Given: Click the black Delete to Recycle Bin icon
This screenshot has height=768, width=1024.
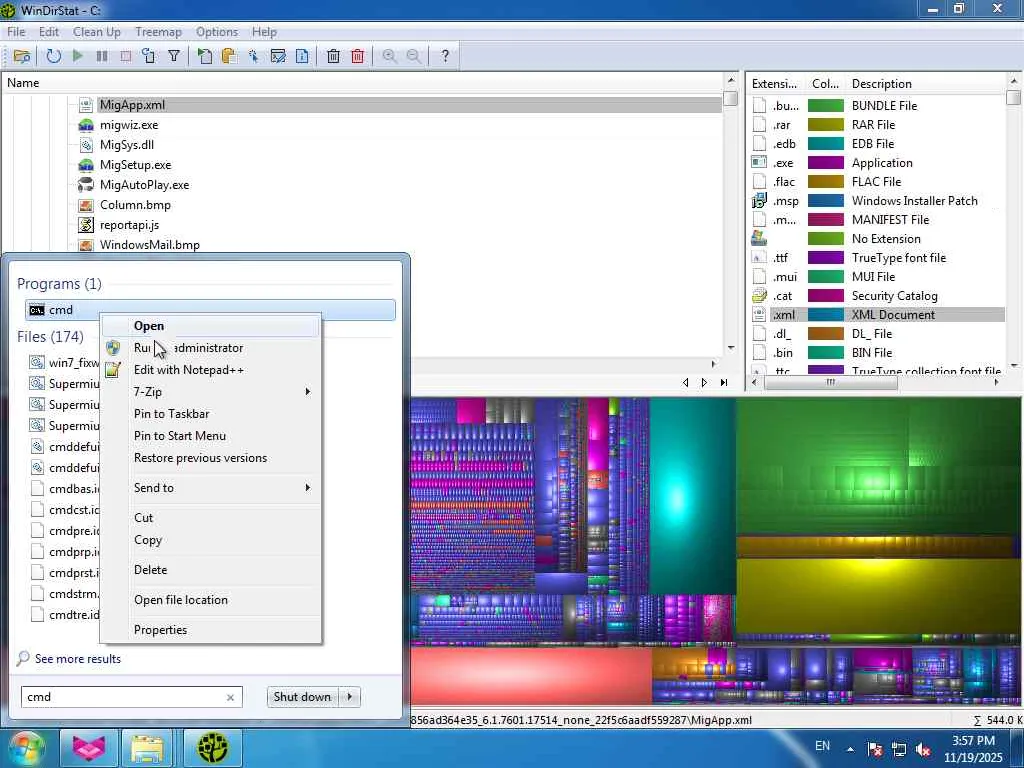Looking at the screenshot, I should 333,56.
